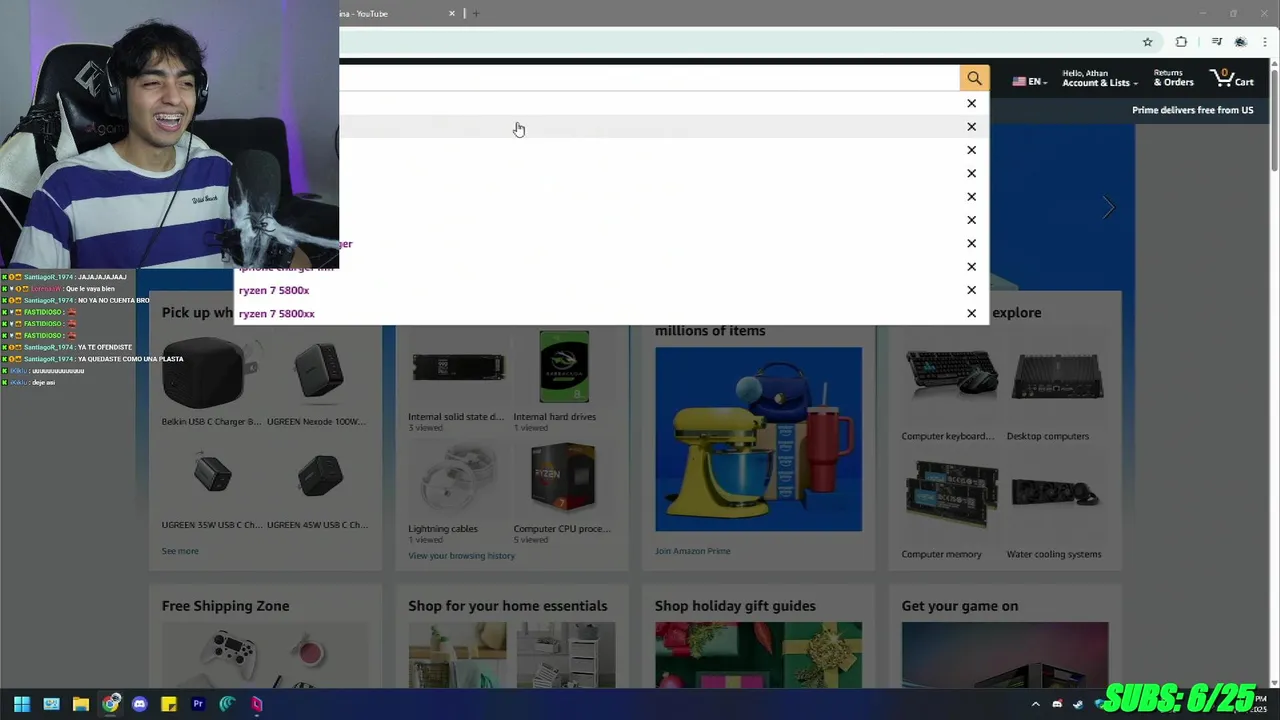Open the taskbar widgets icon beside Start
This screenshot has width=1280, height=720.
(x=51, y=704)
